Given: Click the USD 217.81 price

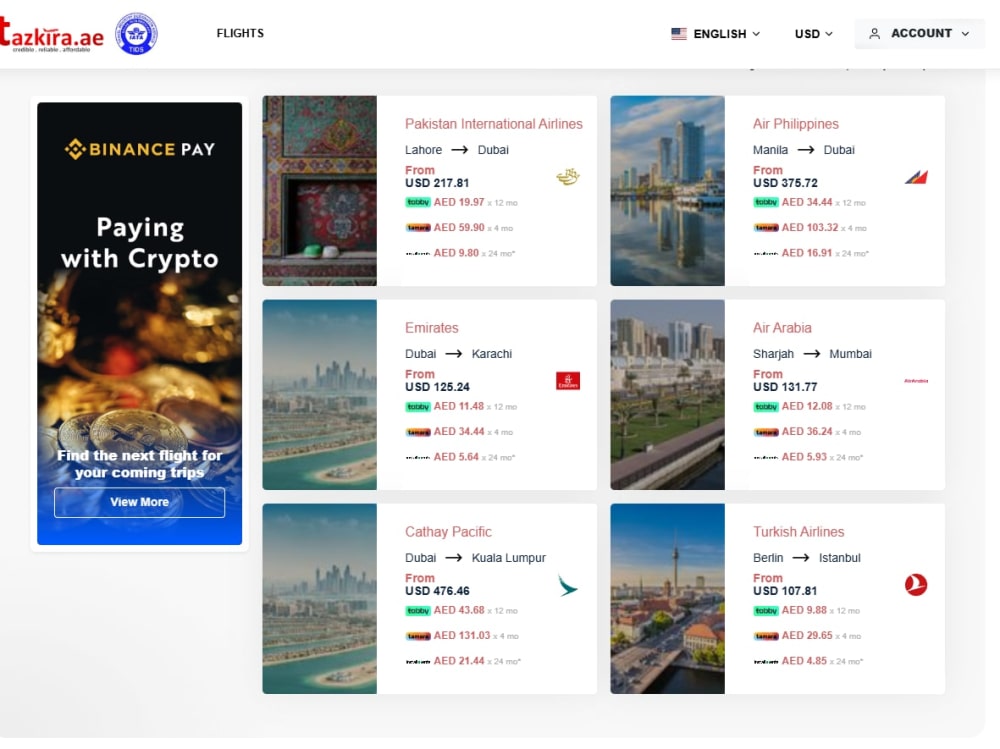Looking at the screenshot, I should pyautogui.click(x=437, y=183).
